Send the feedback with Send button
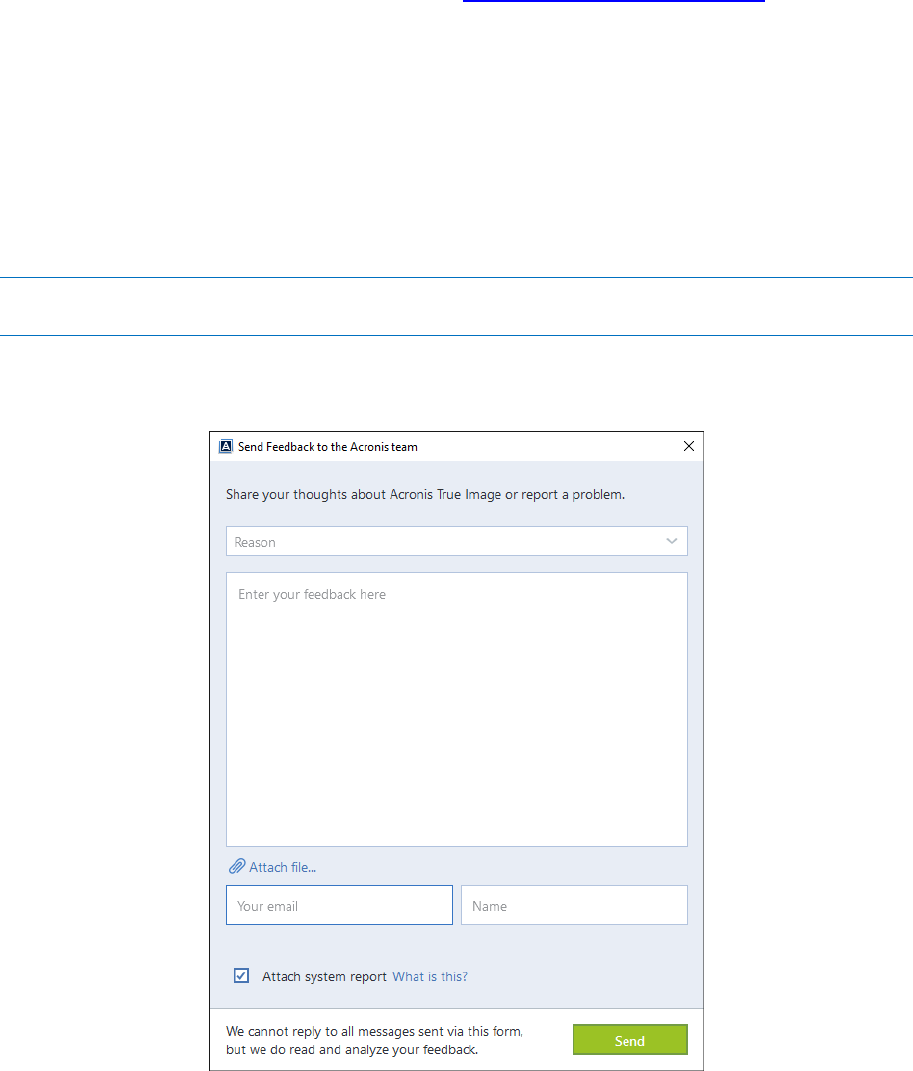 click(630, 1040)
